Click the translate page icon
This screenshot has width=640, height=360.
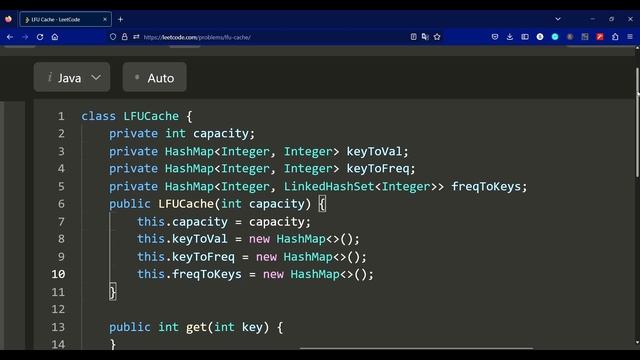coord(425,37)
